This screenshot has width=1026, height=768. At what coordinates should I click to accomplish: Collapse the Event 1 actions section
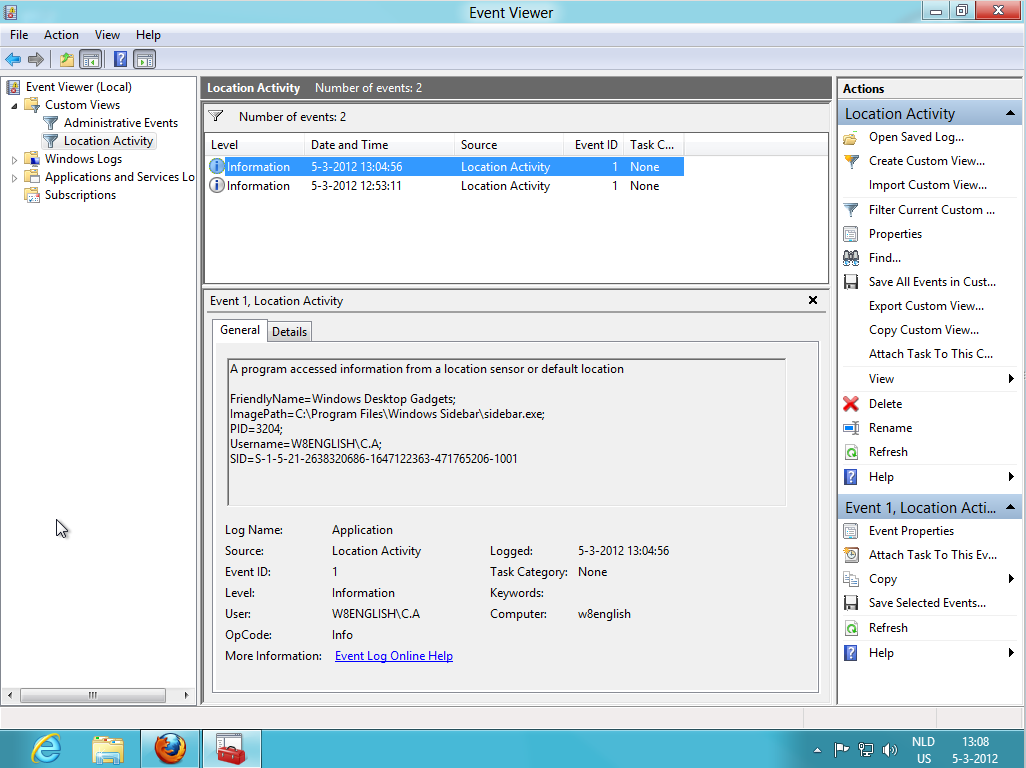[1010, 508]
